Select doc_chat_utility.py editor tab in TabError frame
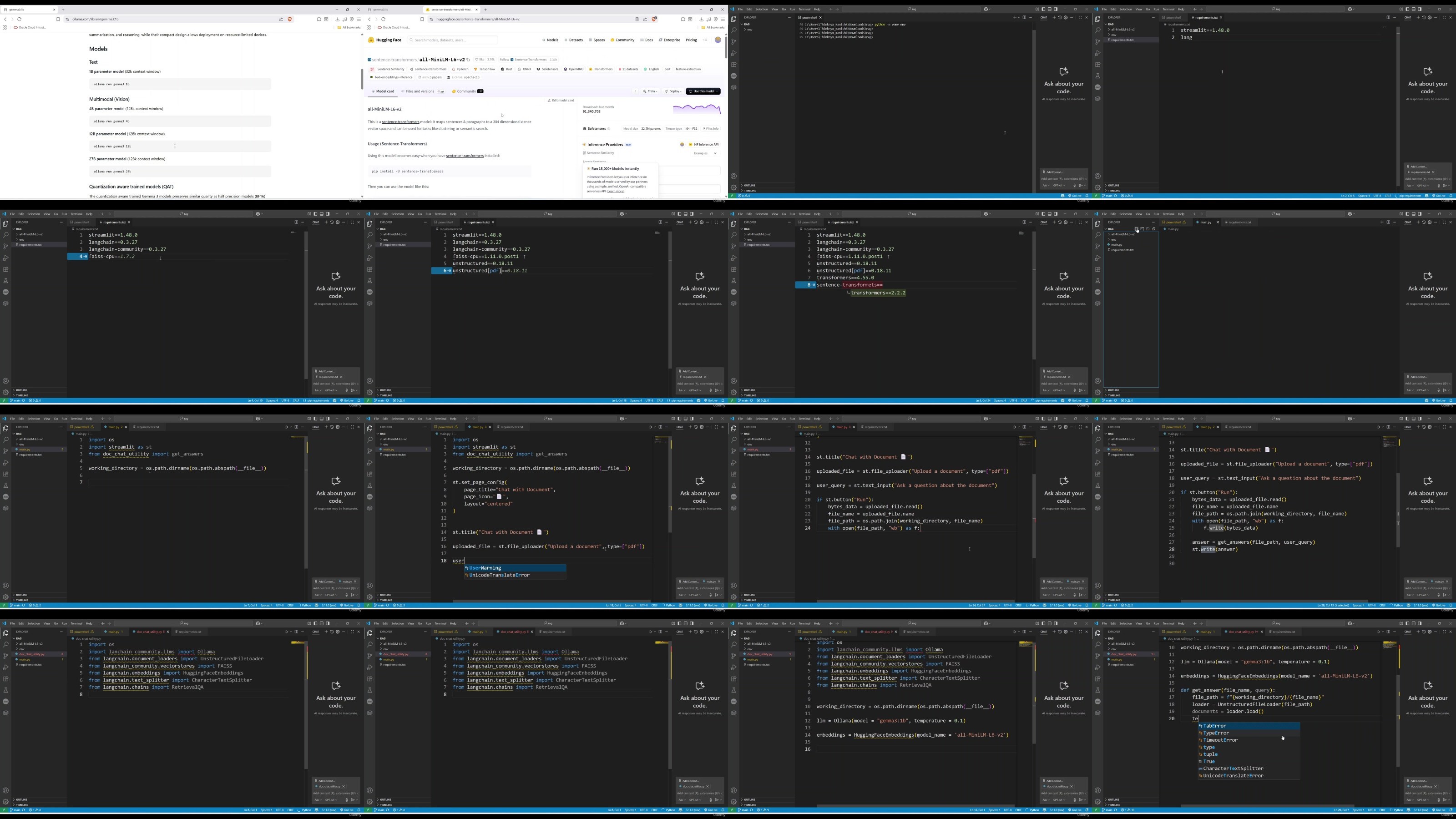Viewport: 1456px width, 819px height. tap(1243, 632)
